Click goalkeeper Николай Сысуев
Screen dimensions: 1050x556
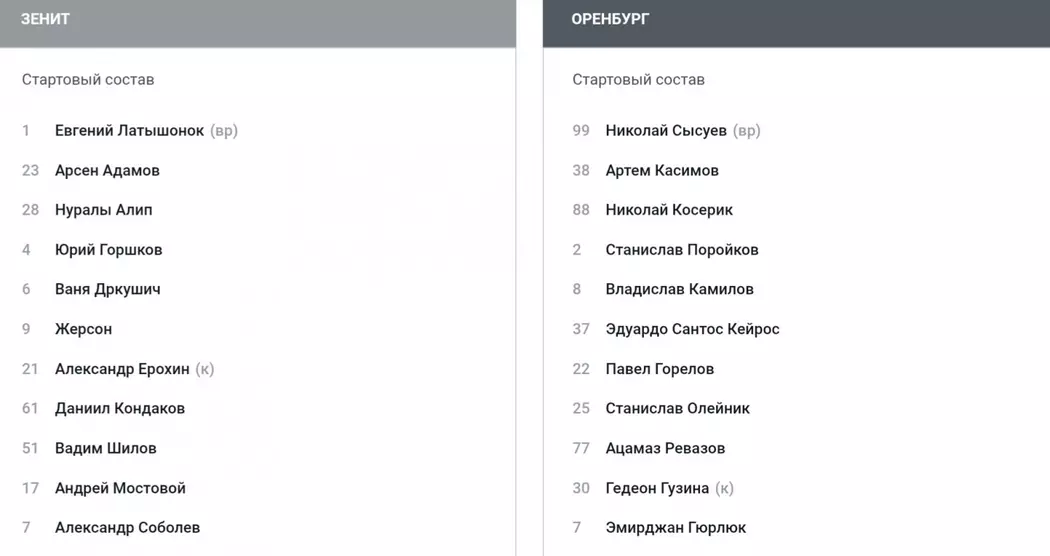(666, 131)
